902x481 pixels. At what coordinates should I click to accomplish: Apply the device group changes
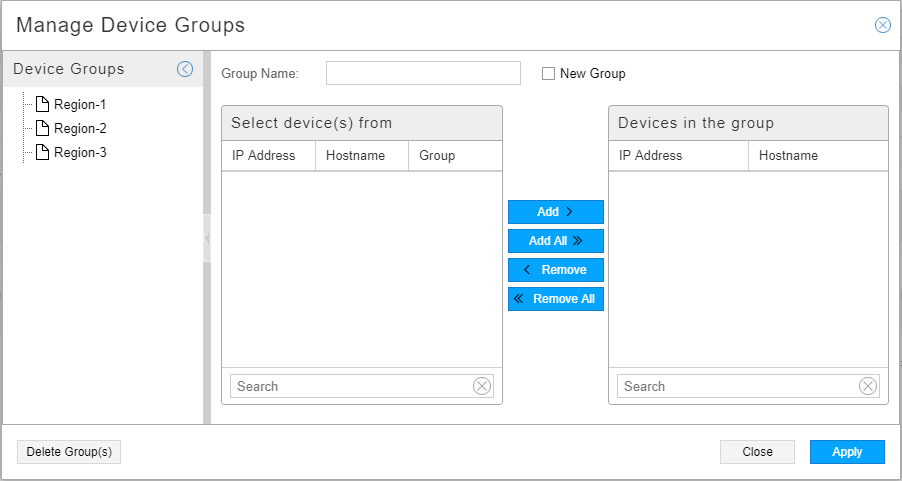(x=847, y=452)
